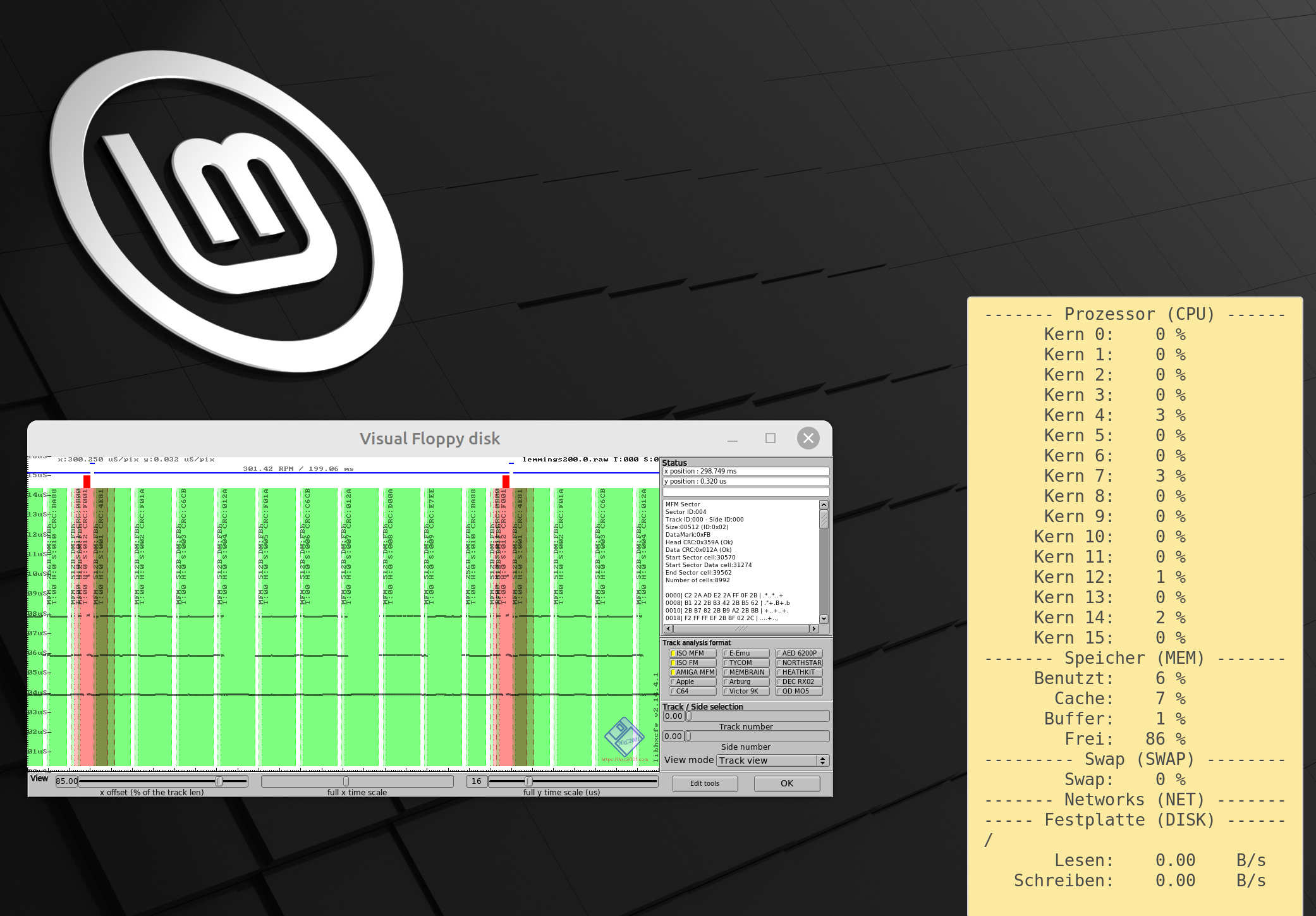Viewport: 1316px width, 916px height.
Task: Enable C64 track analysis format
Action: 692,691
